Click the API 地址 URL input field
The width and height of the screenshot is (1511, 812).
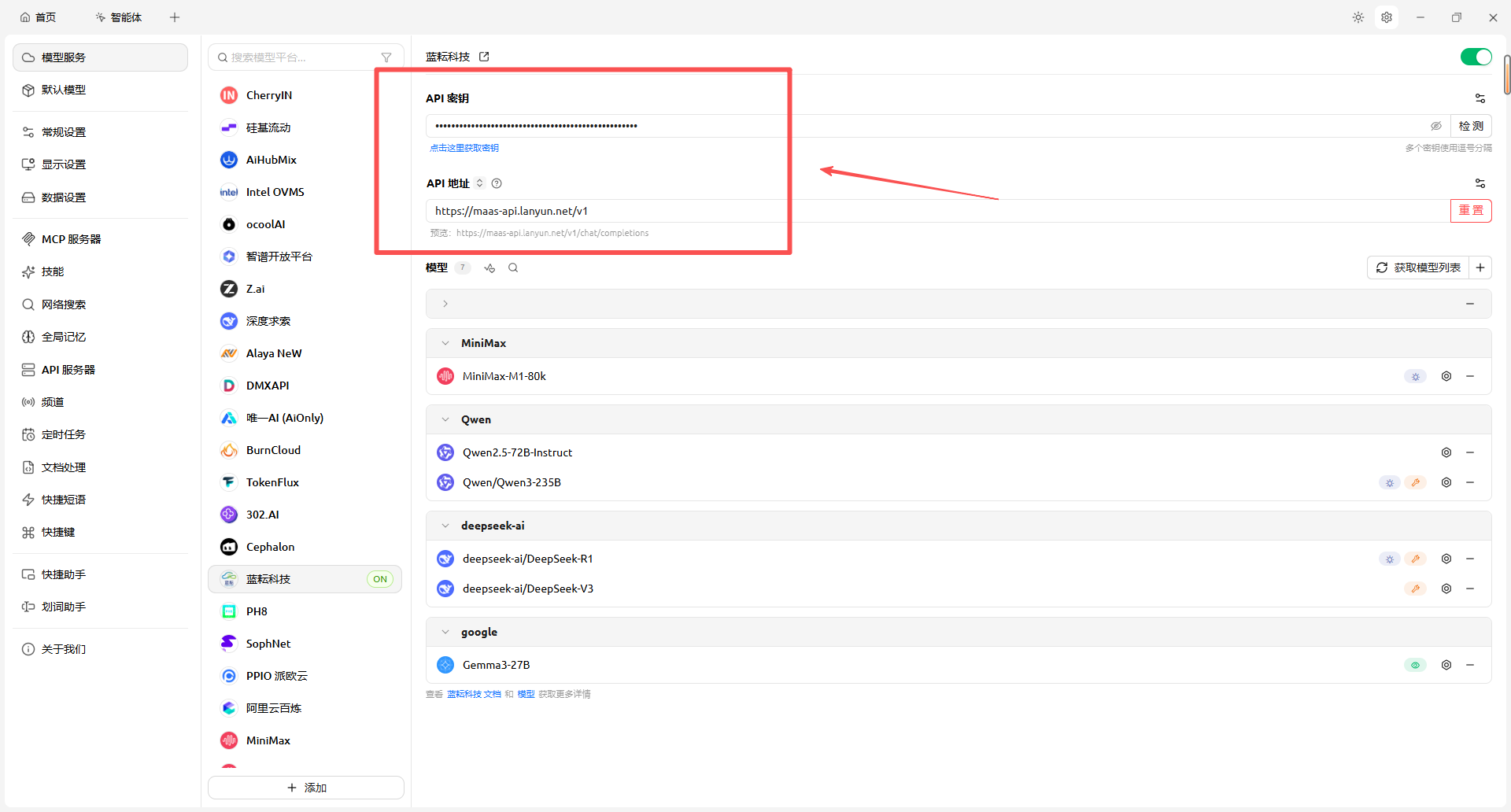click(x=938, y=211)
